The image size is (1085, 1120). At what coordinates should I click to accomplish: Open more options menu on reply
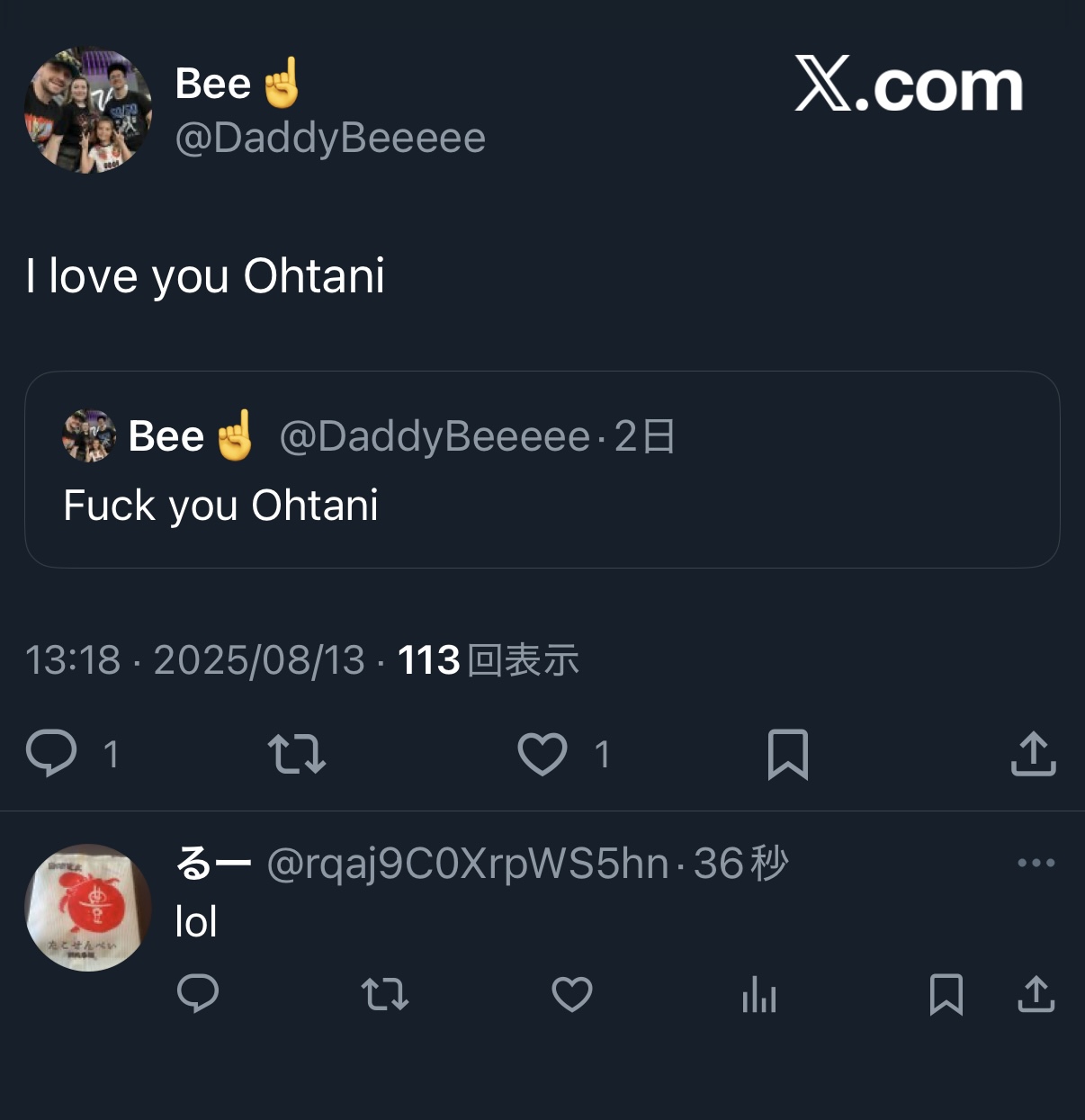(1036, 863)
